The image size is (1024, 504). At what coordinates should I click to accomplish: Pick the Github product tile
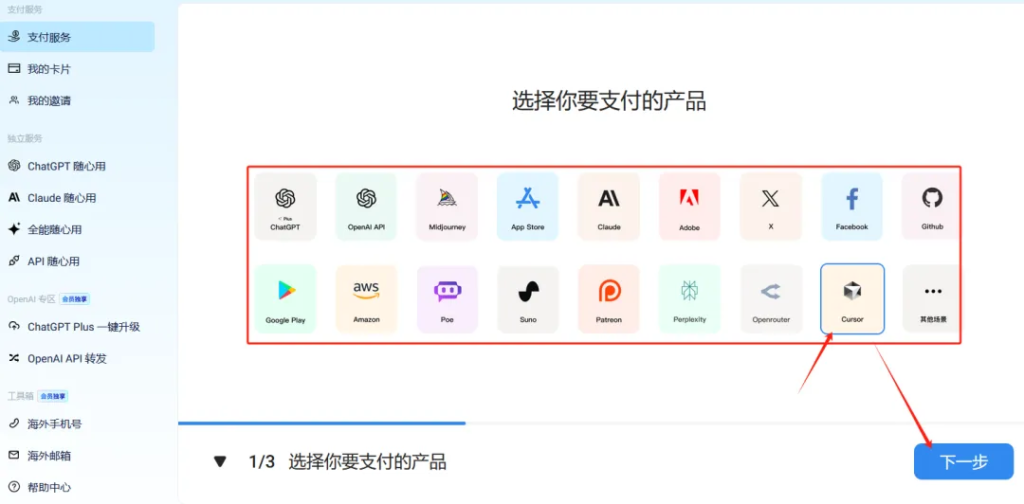(932, 206)
